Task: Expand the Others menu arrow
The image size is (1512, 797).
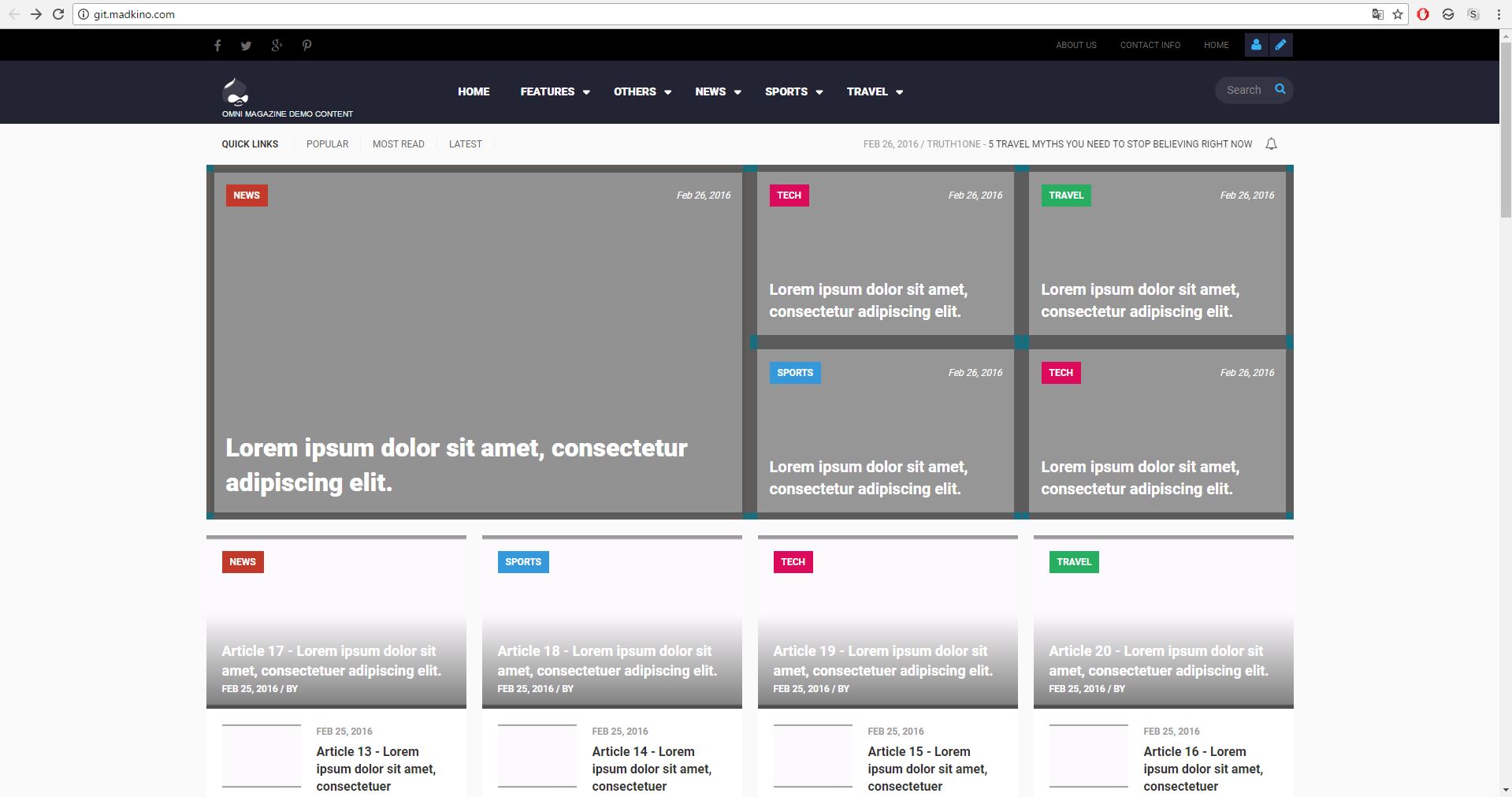Action: [667, 92]
